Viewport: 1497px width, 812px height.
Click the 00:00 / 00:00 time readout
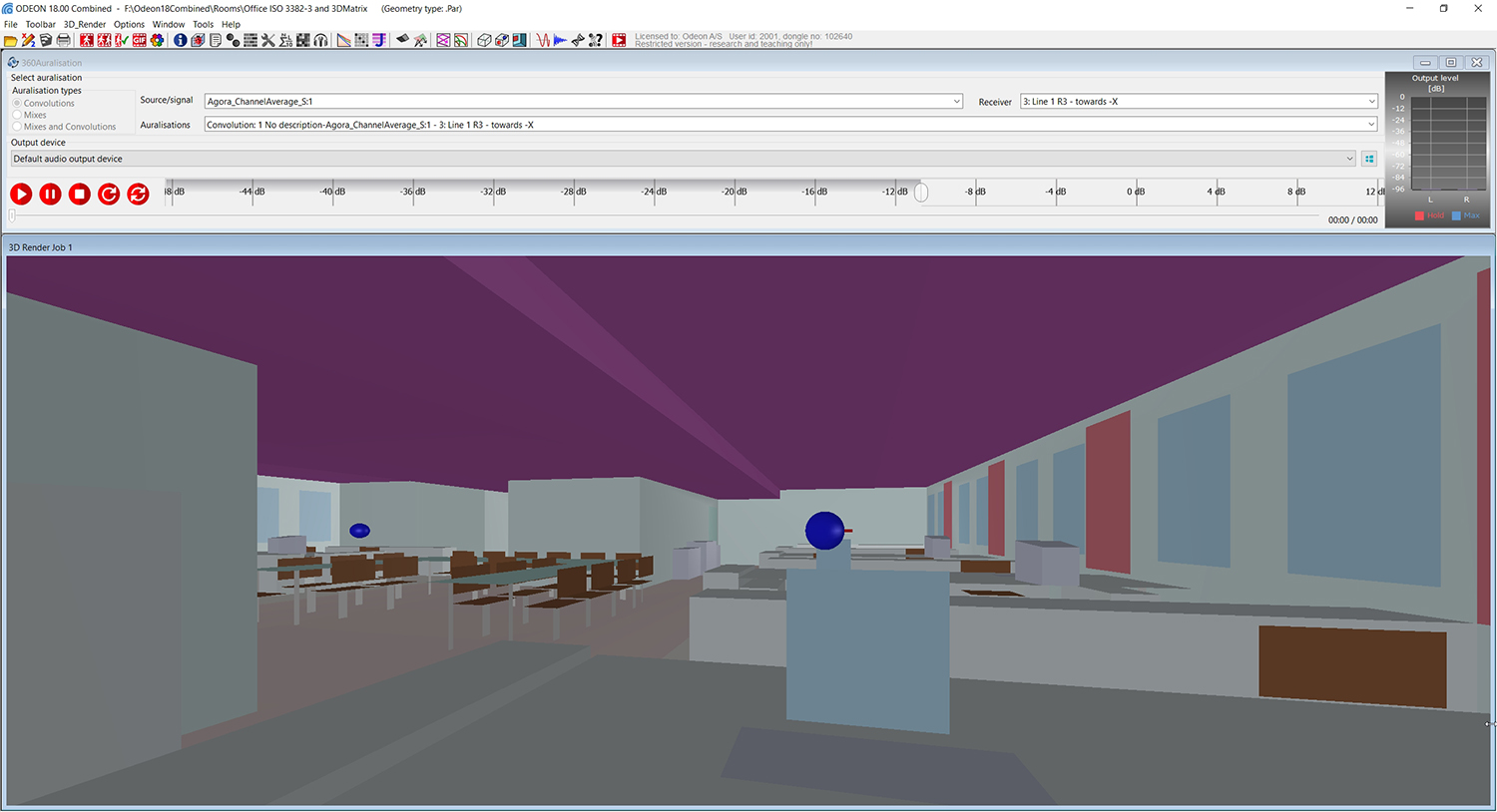(1352, 219)
